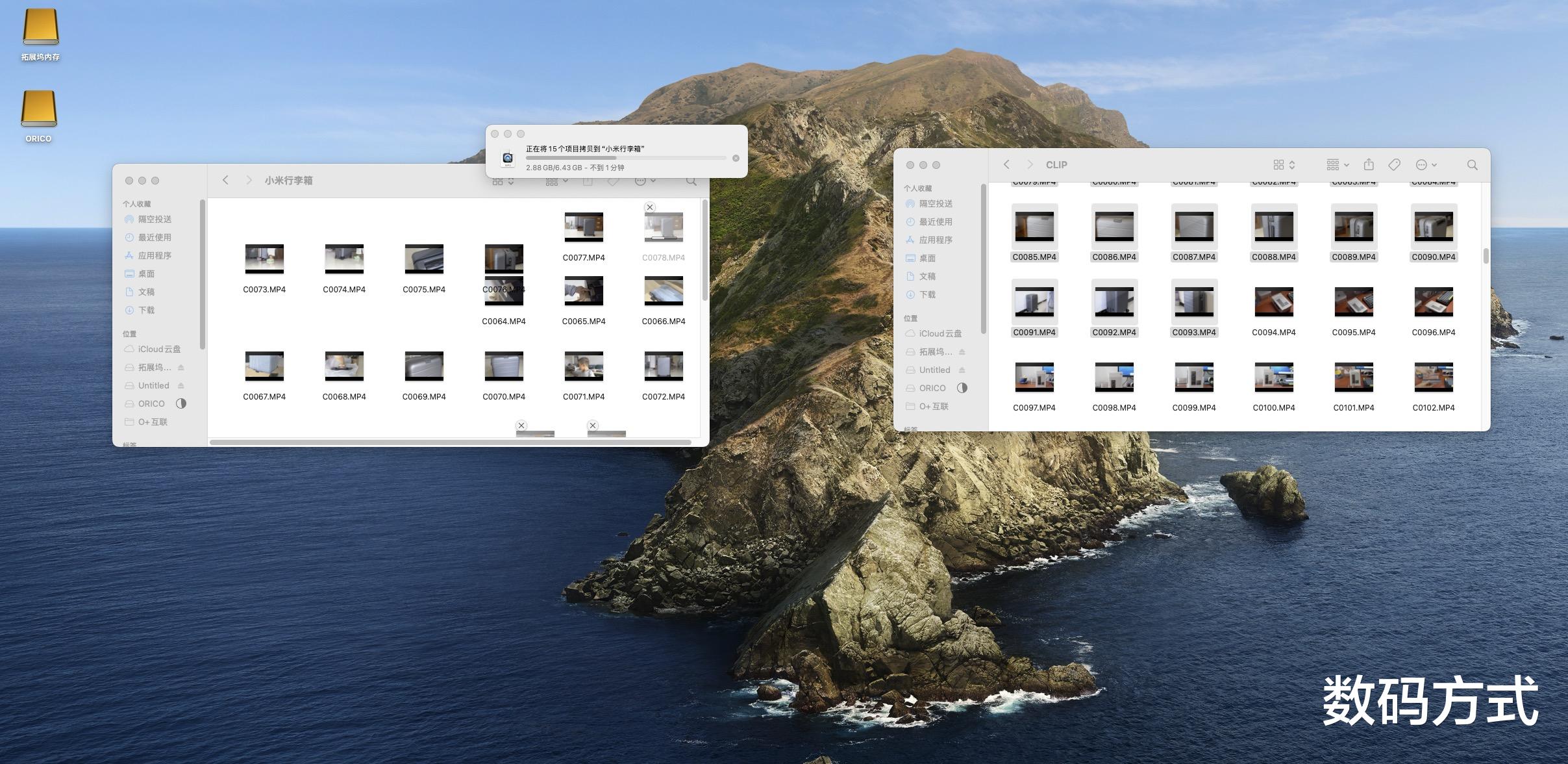Click search icon in 小米行李箱 window

(691, 181)
